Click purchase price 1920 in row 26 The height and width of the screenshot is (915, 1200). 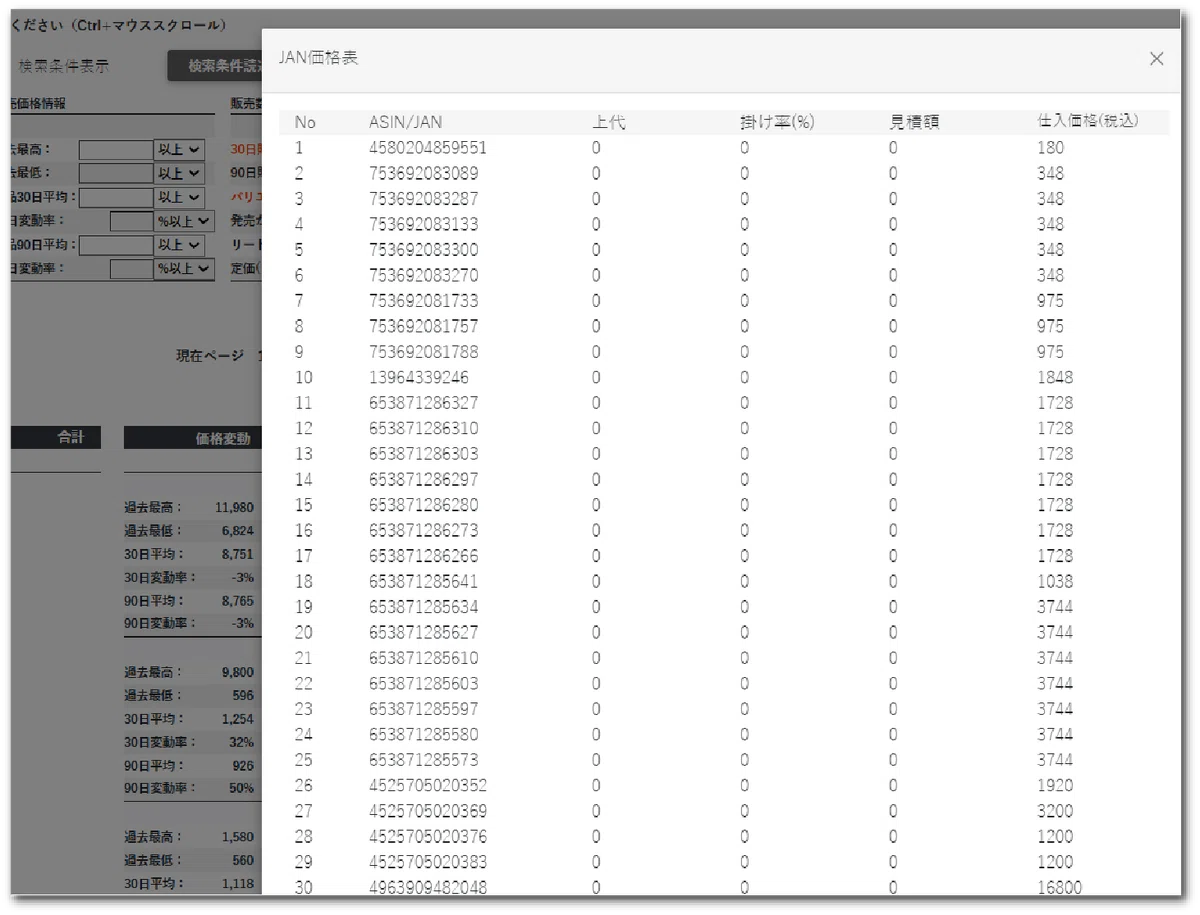pyautogui.click(x=1055, y=785)
